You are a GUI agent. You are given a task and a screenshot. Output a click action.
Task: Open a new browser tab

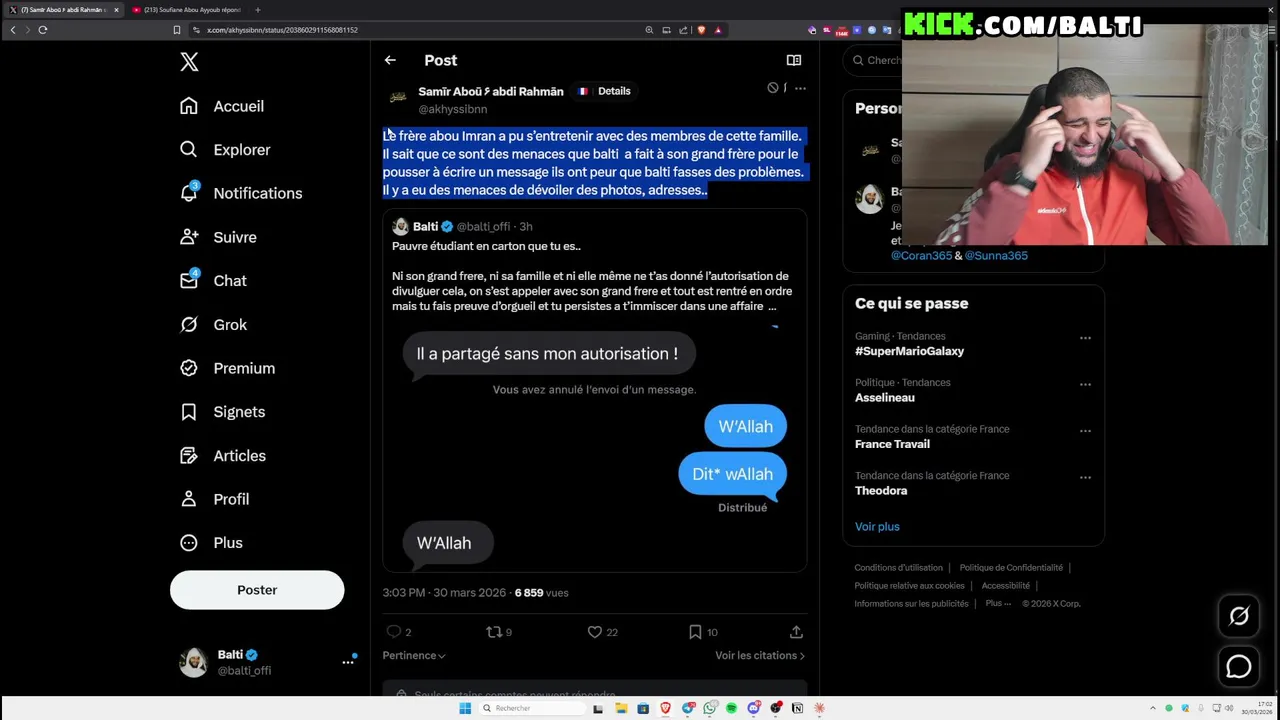[x=257, y=10]
